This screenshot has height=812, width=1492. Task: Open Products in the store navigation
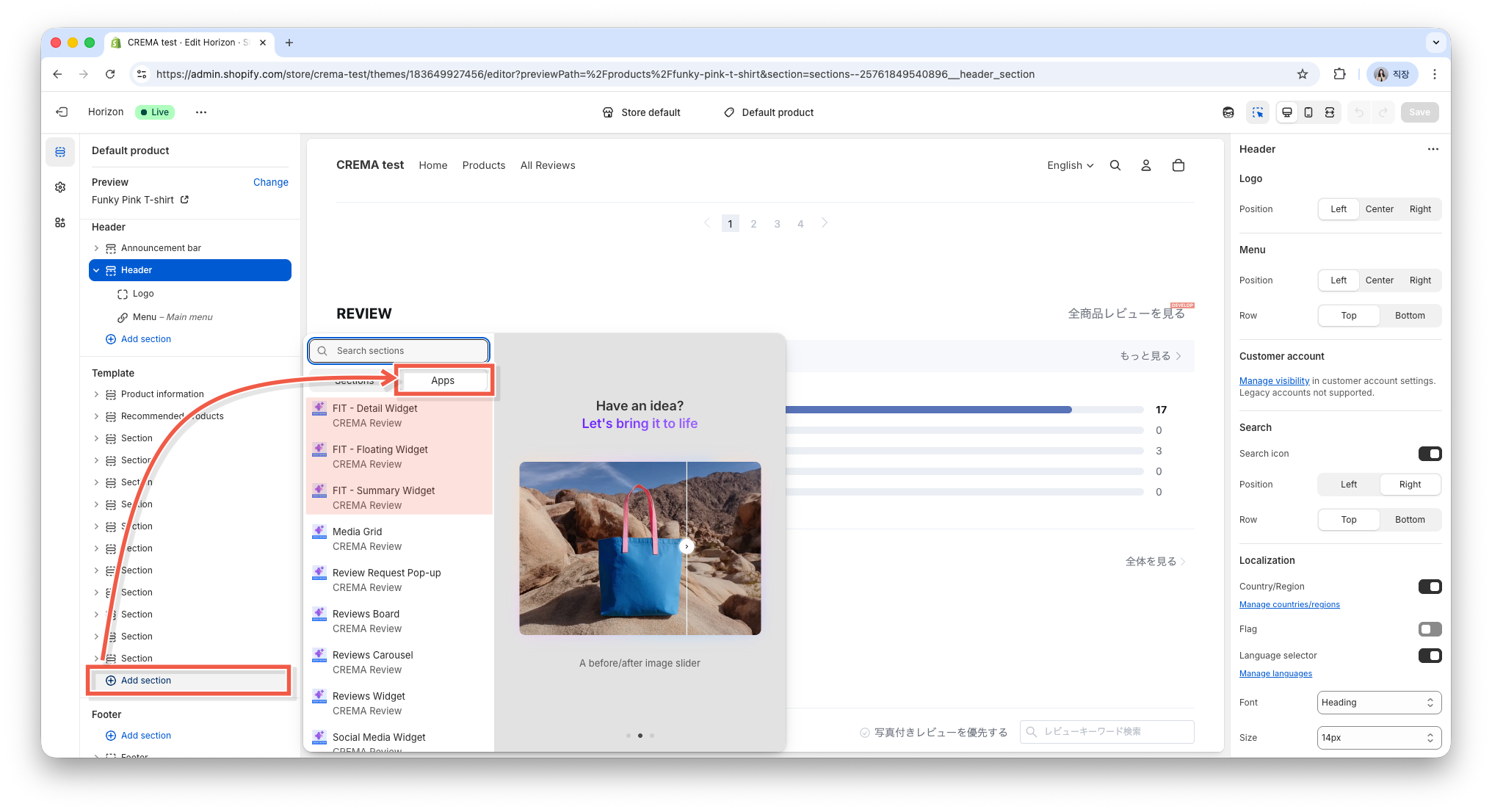[x=483, y=165]
